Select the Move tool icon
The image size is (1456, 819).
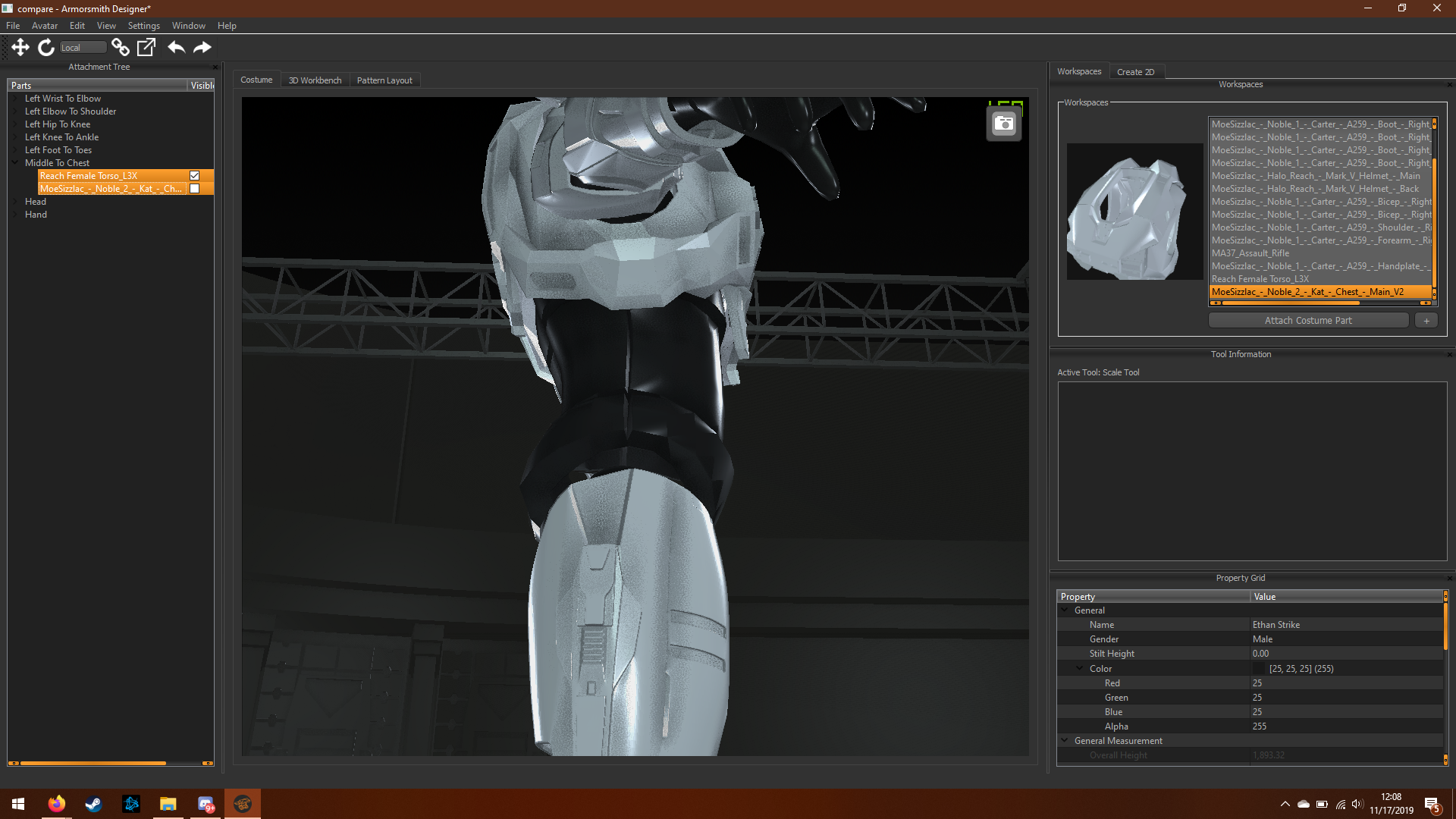click(x=20, y=47)
